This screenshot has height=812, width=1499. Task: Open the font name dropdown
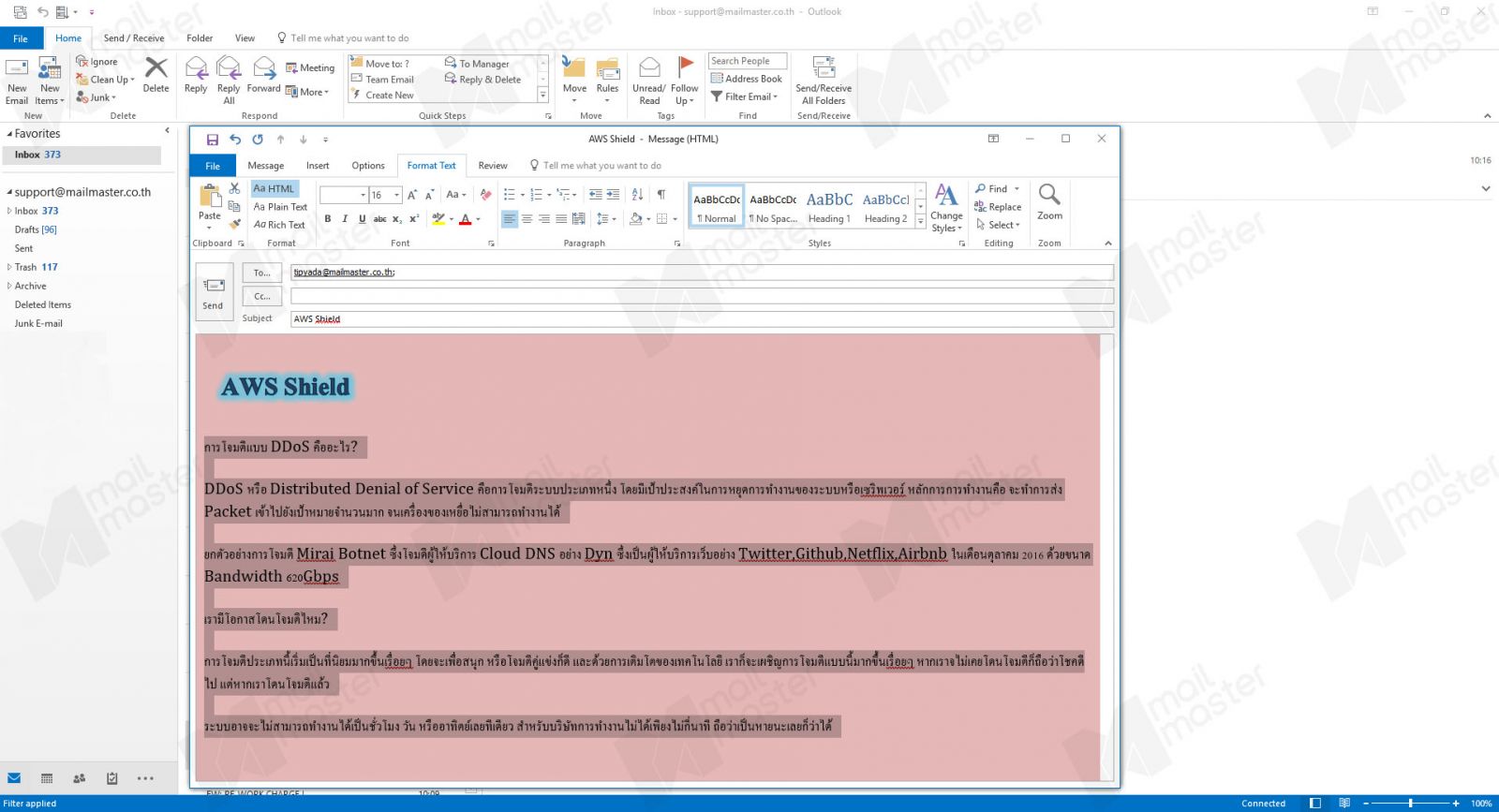(x=363, y=195)
